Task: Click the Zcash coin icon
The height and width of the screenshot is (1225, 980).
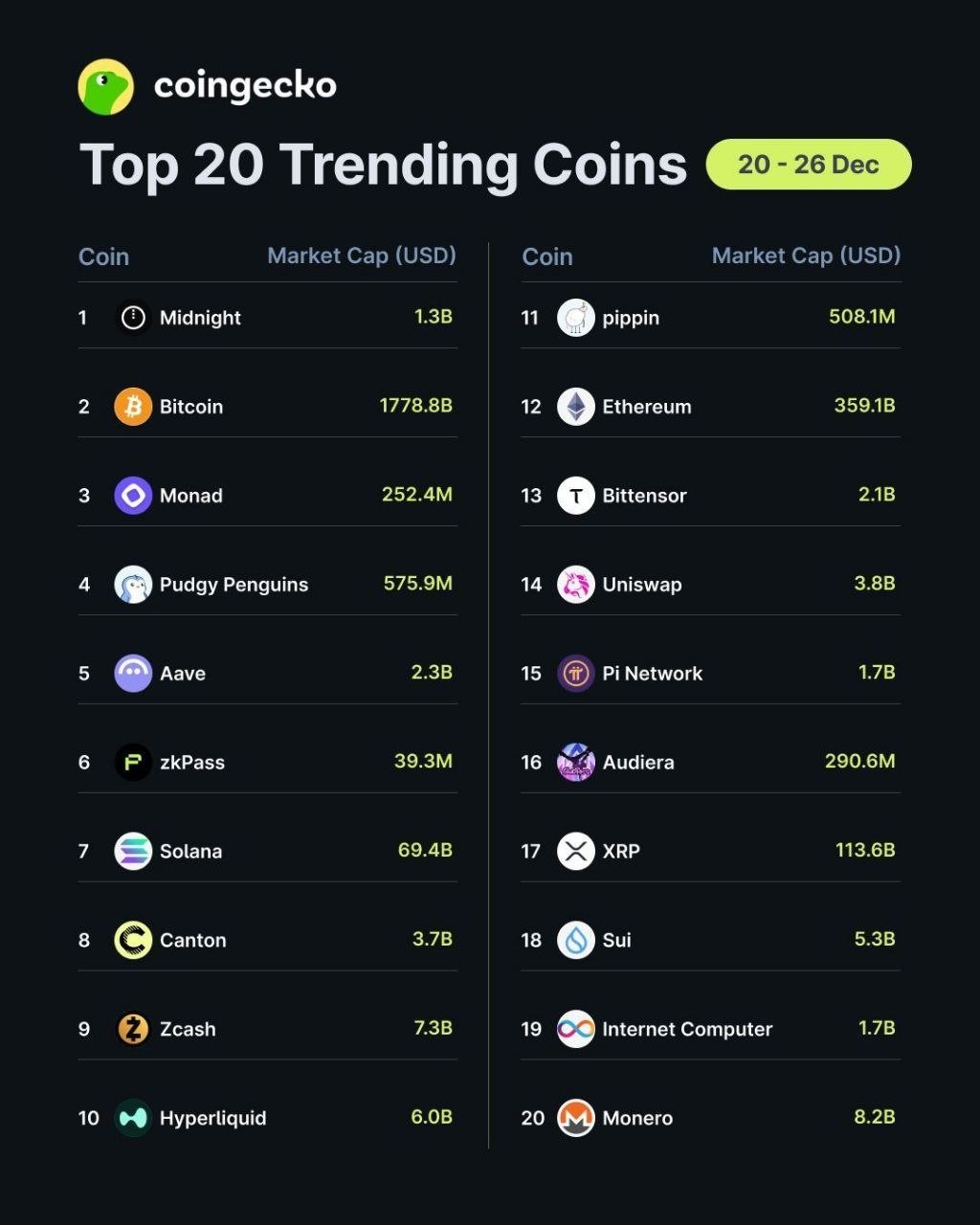Action: [133, 1029]
